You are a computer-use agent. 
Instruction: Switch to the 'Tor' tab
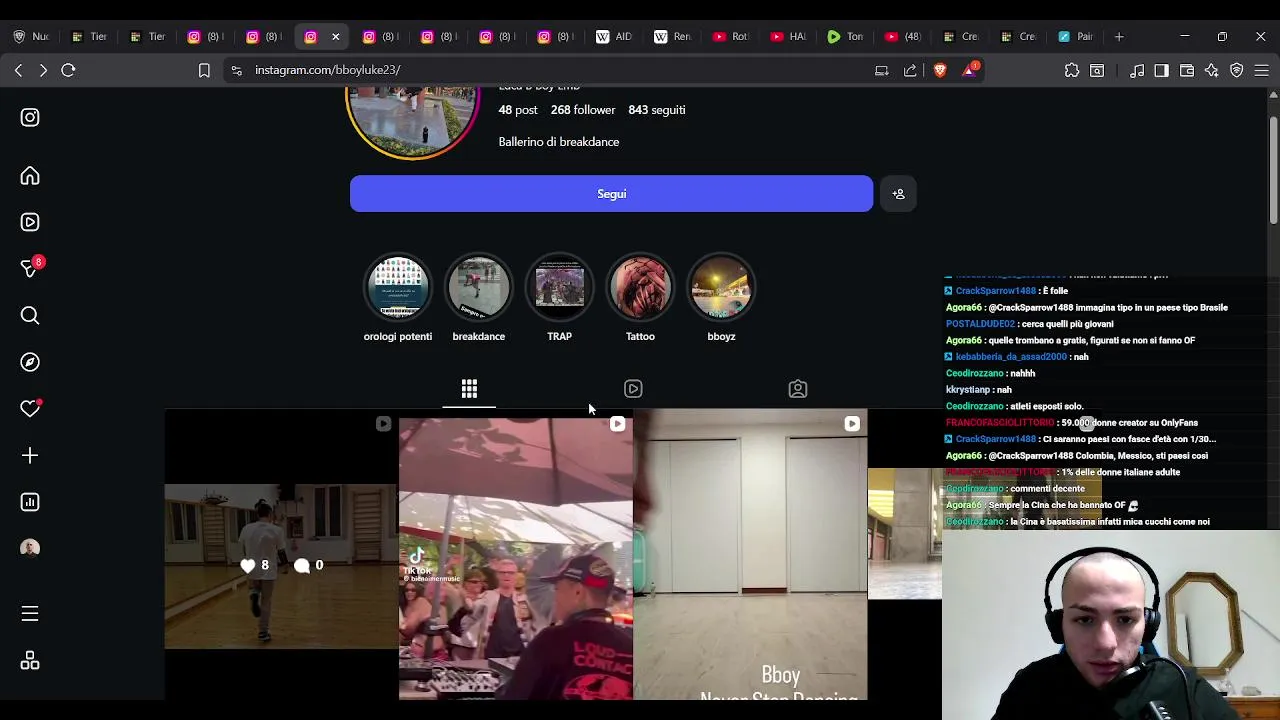846,37
